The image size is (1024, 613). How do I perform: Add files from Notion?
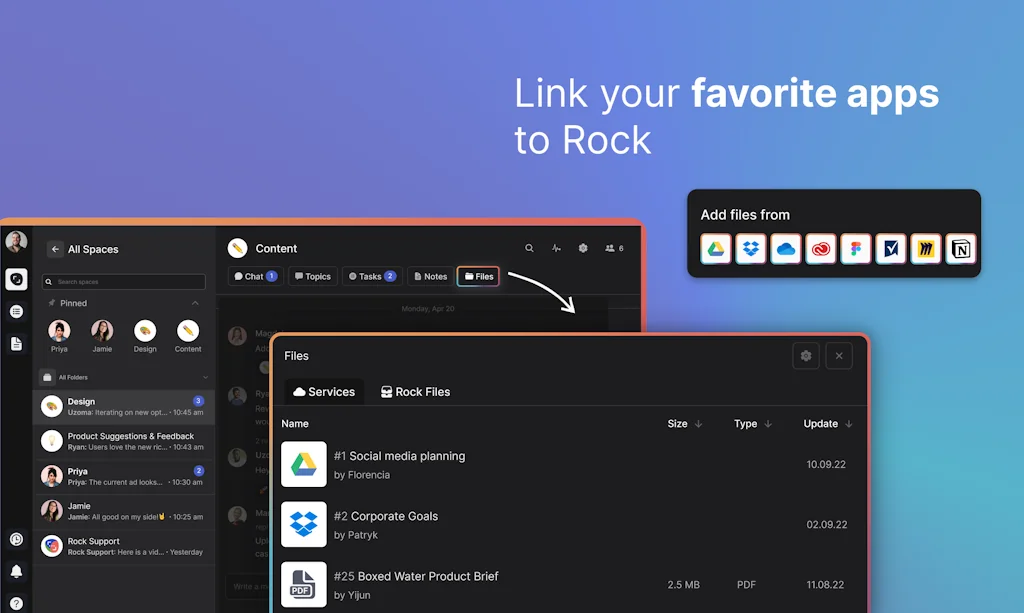click(x=961, y=248)
